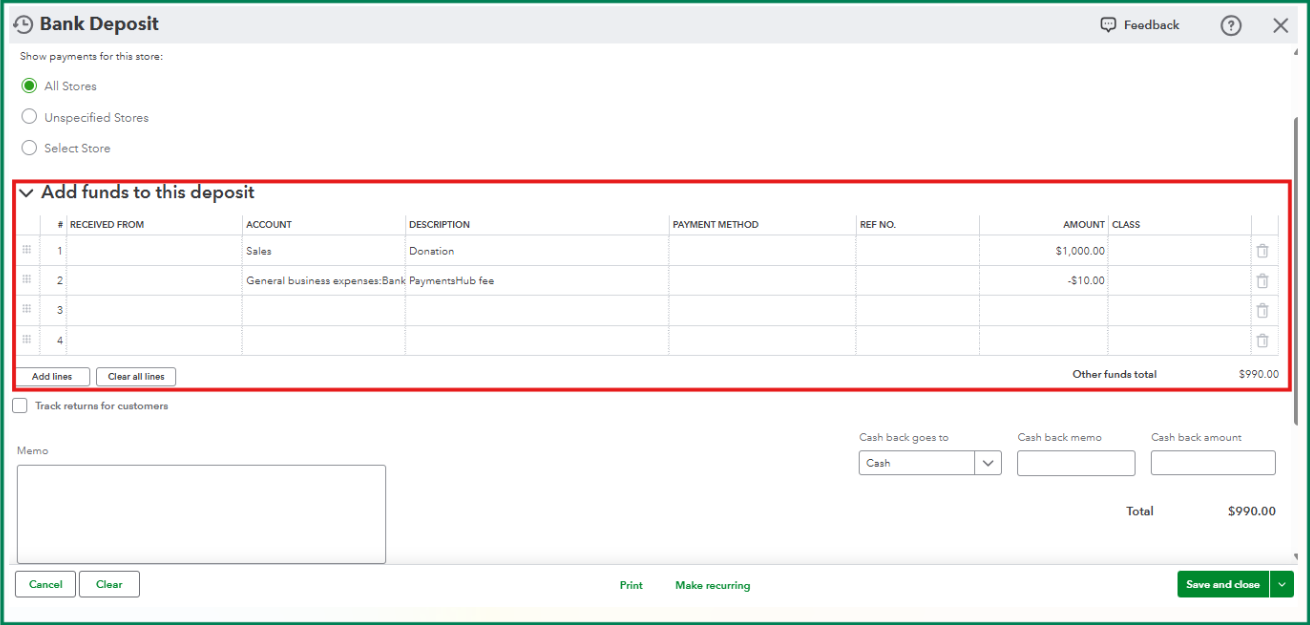The image size is (1310, 625).
Task: Delete the PaymentsHub fee line via trash icon
Action: click(1263, 281)
